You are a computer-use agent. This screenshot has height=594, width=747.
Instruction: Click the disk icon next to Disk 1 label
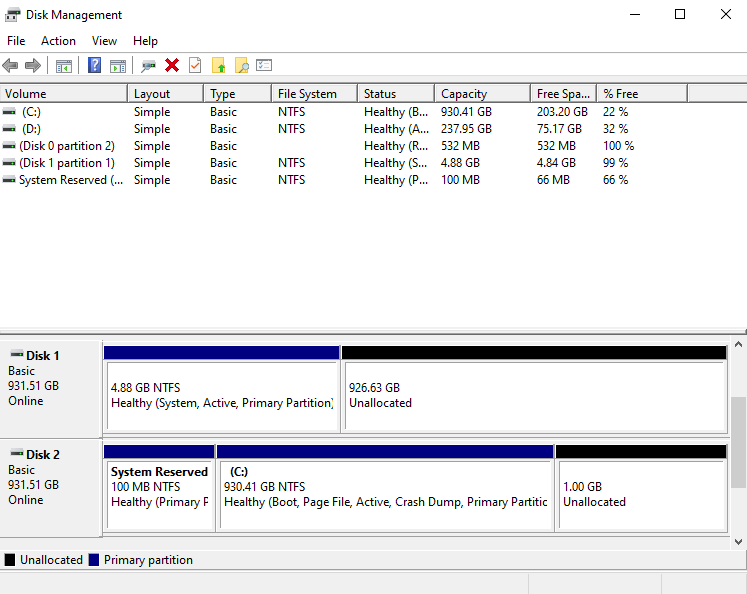17,354
